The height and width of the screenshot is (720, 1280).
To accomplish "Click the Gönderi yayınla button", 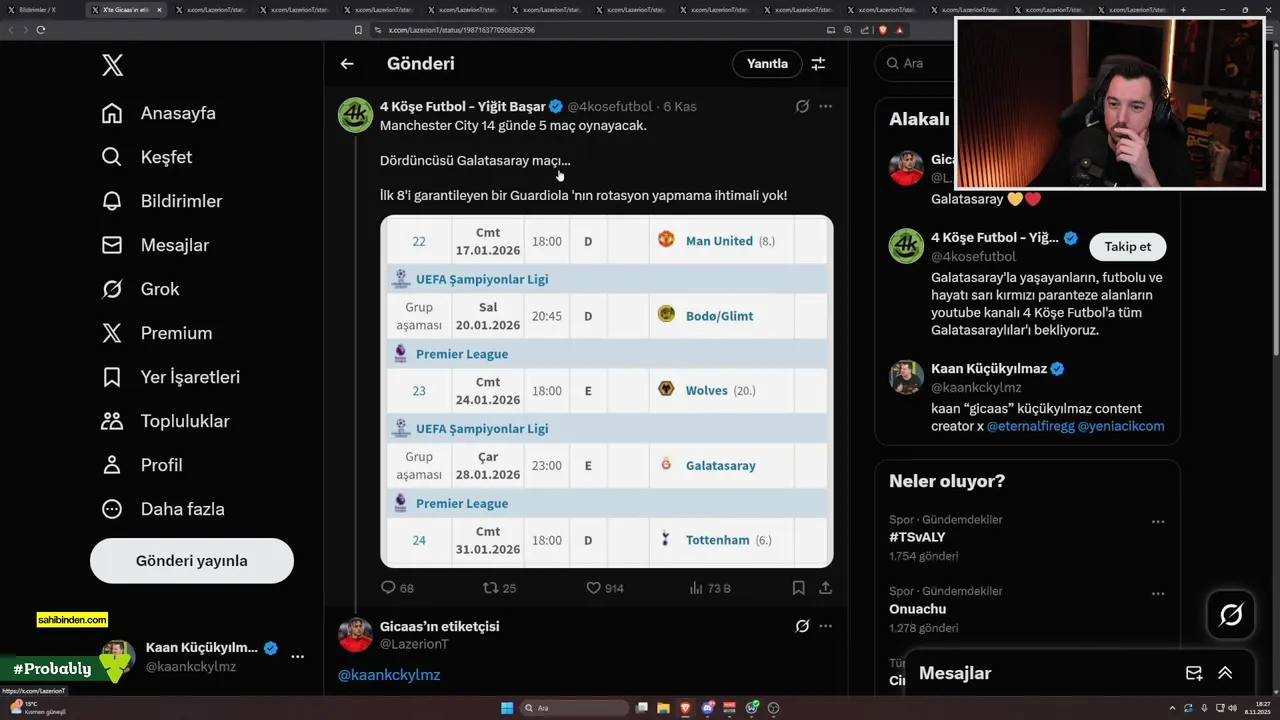I will coord(192,561).
